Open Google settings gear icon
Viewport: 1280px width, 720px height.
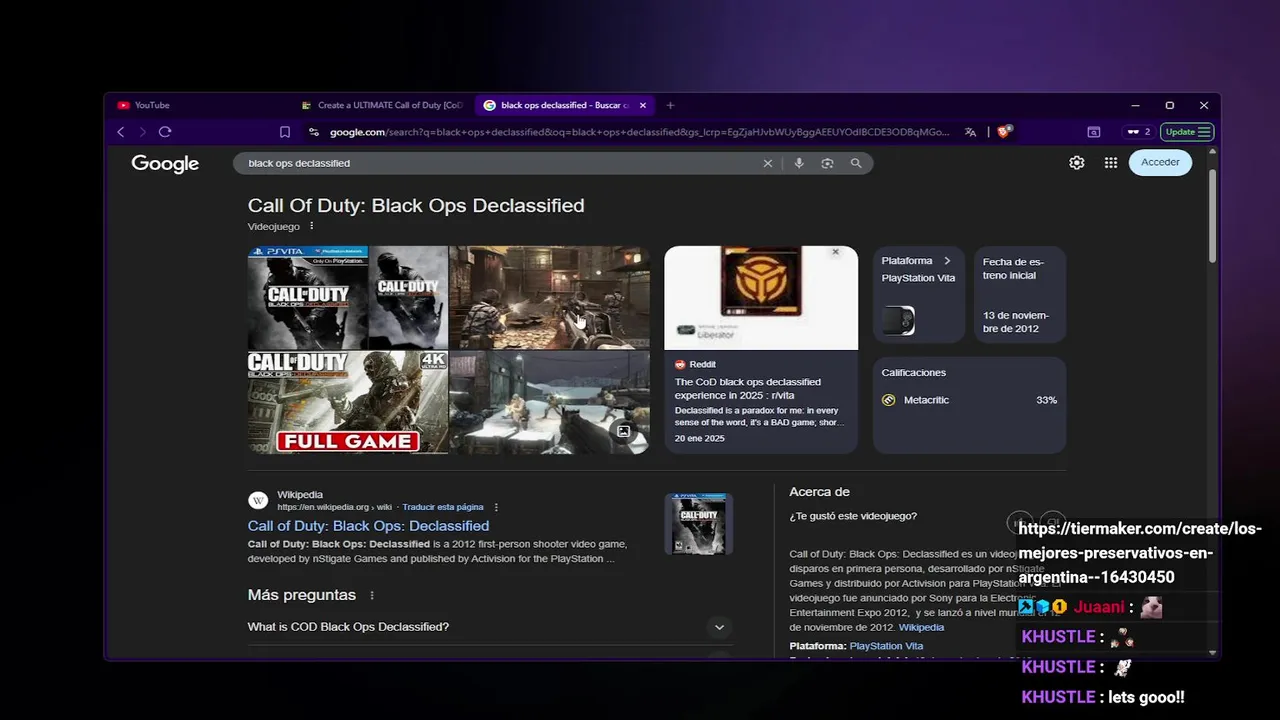tap(1077, 162)
